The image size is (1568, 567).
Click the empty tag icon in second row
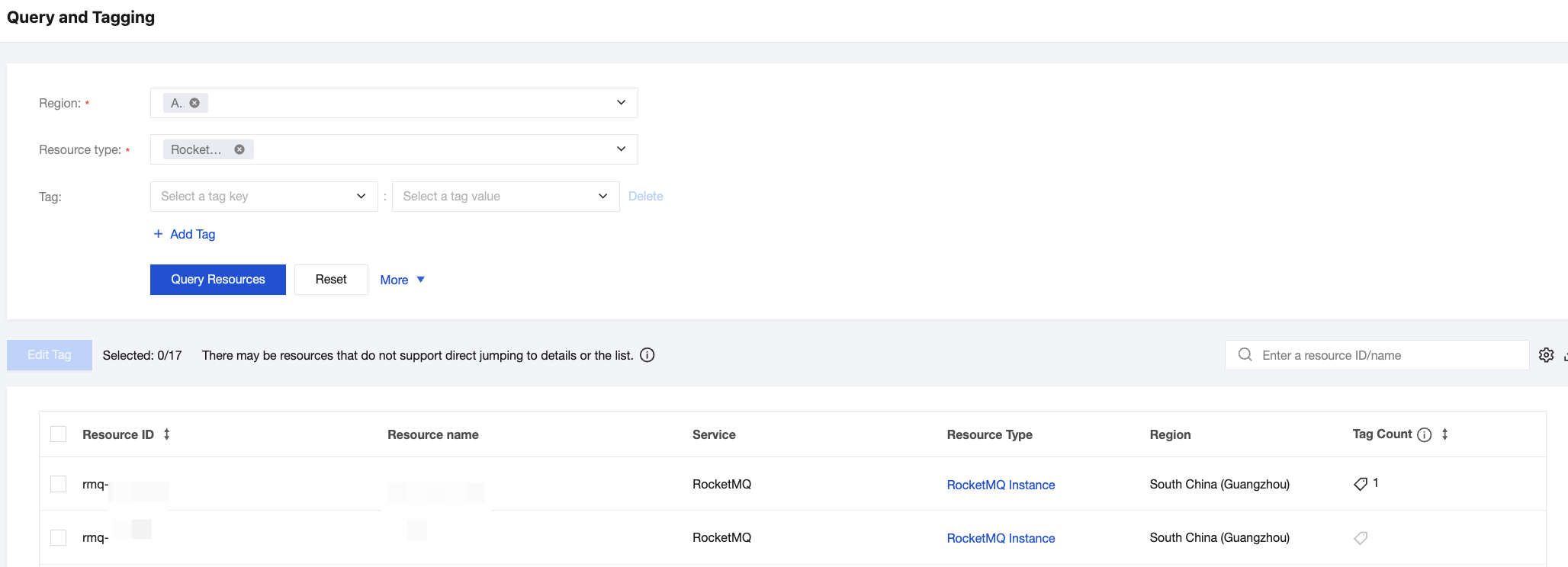(x=1361, y=538)
